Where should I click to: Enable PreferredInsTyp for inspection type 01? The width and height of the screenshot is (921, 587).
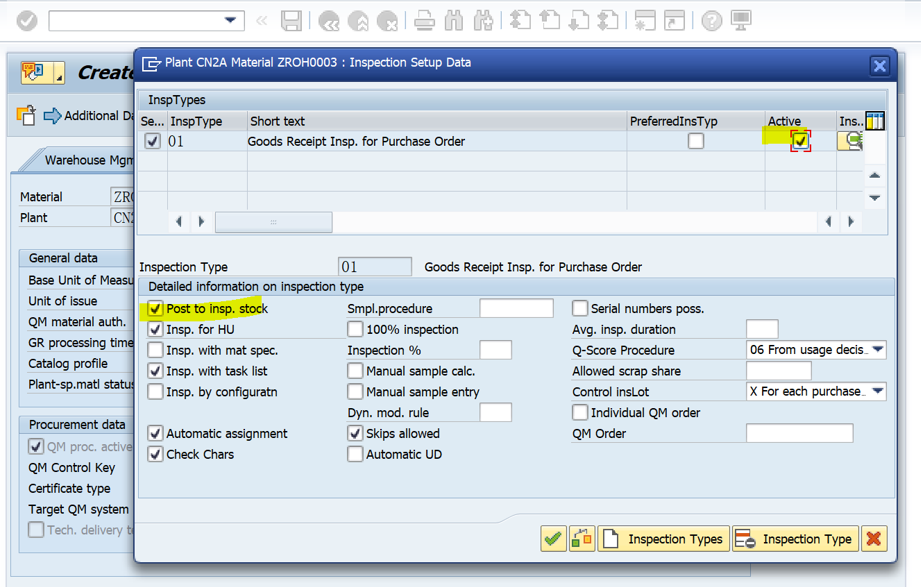point(695,141)
